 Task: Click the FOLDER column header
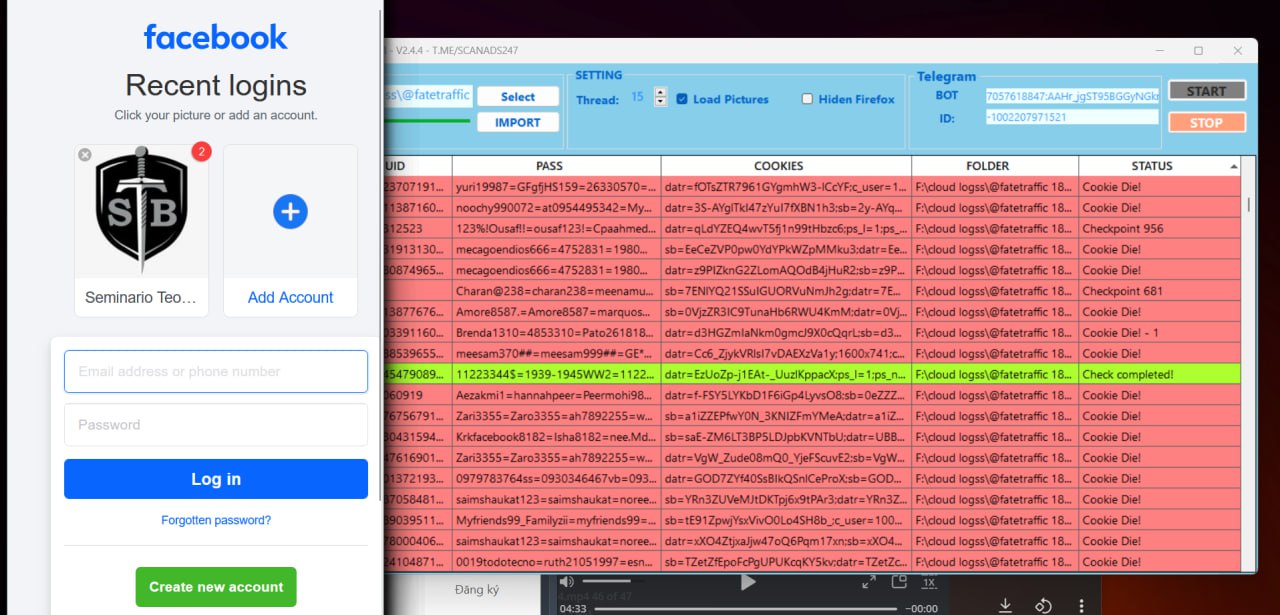(x=994, y=166)
